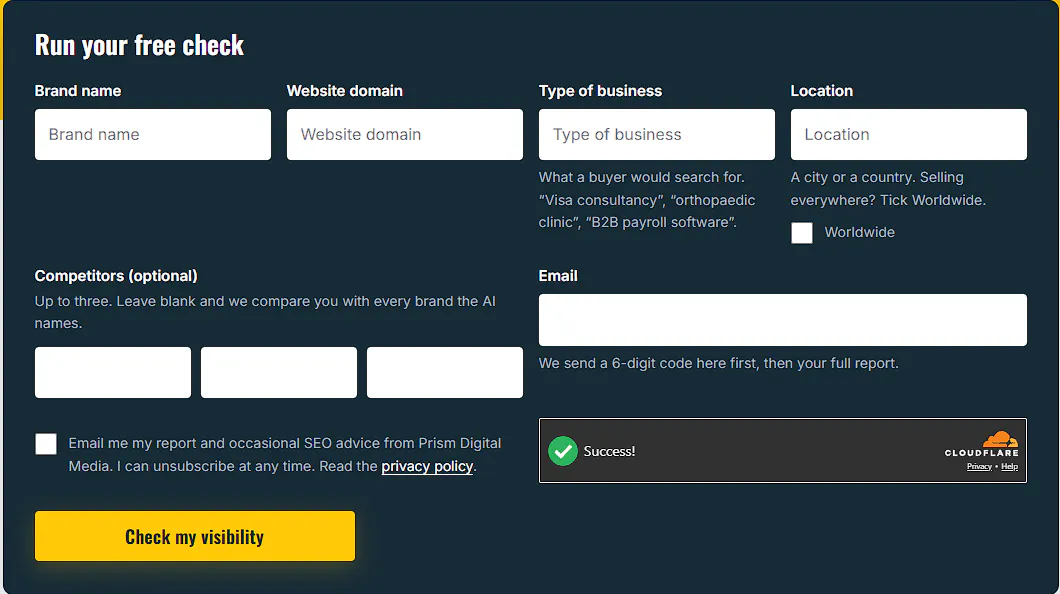Image resolution: width=1060 pixels, height=594 pixels.
Task: Click the 'What a buyer would search for' hint
Action: point(647,199)
